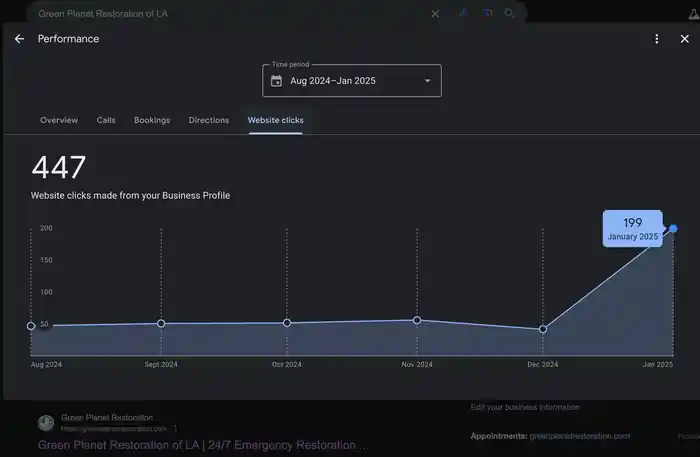Click the Aug 2024 axis label
Image resolution: width=700 pixels, height=457 pixels.
pyautogui.click(x=46, y=364)
